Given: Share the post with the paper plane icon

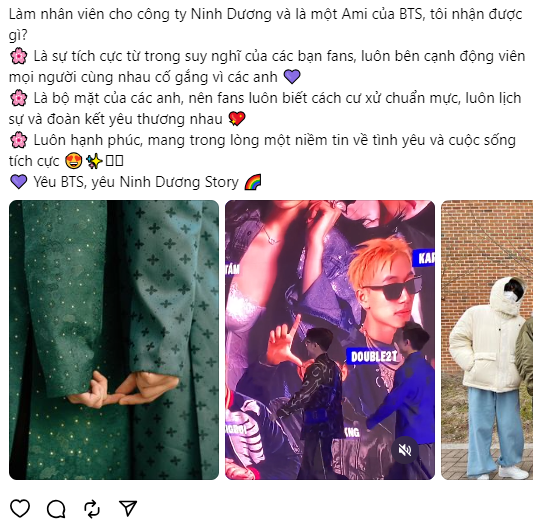Looking at the screenshot, I should (128, 508).
